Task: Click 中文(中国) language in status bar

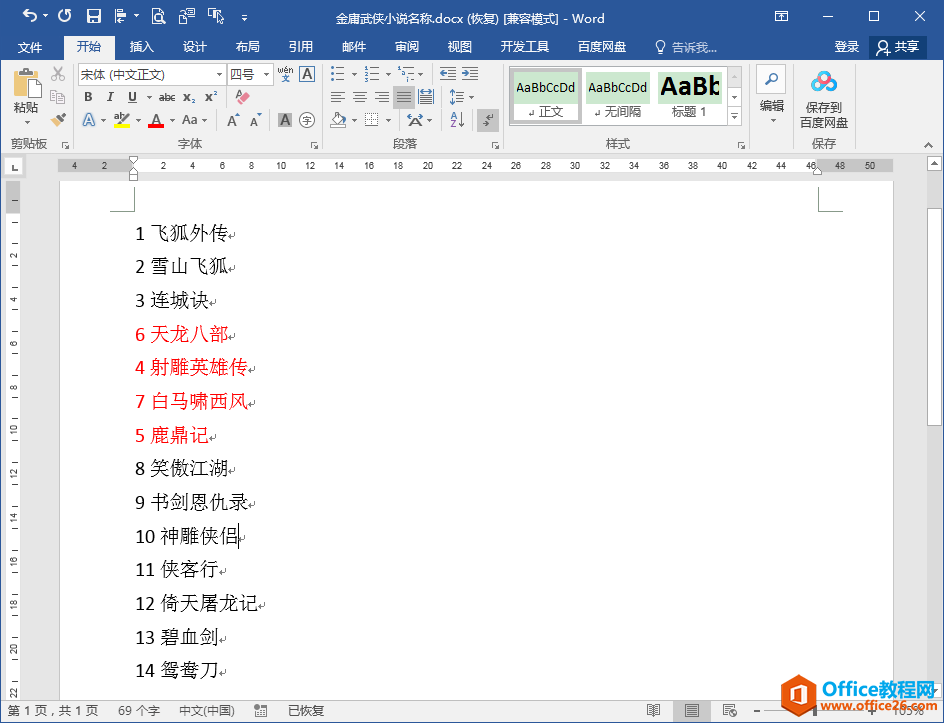Action: click(206, 710)
